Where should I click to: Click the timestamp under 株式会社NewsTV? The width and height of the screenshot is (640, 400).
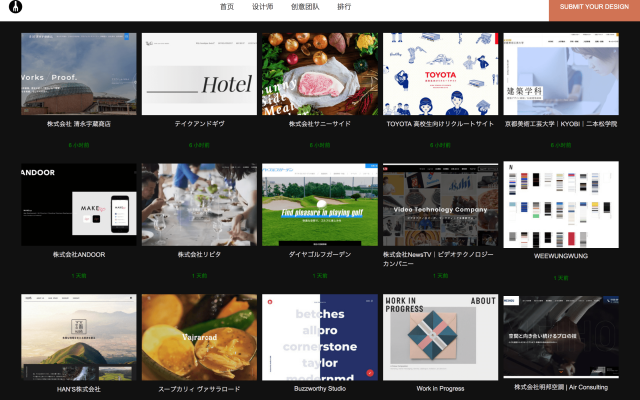(440, 276)
